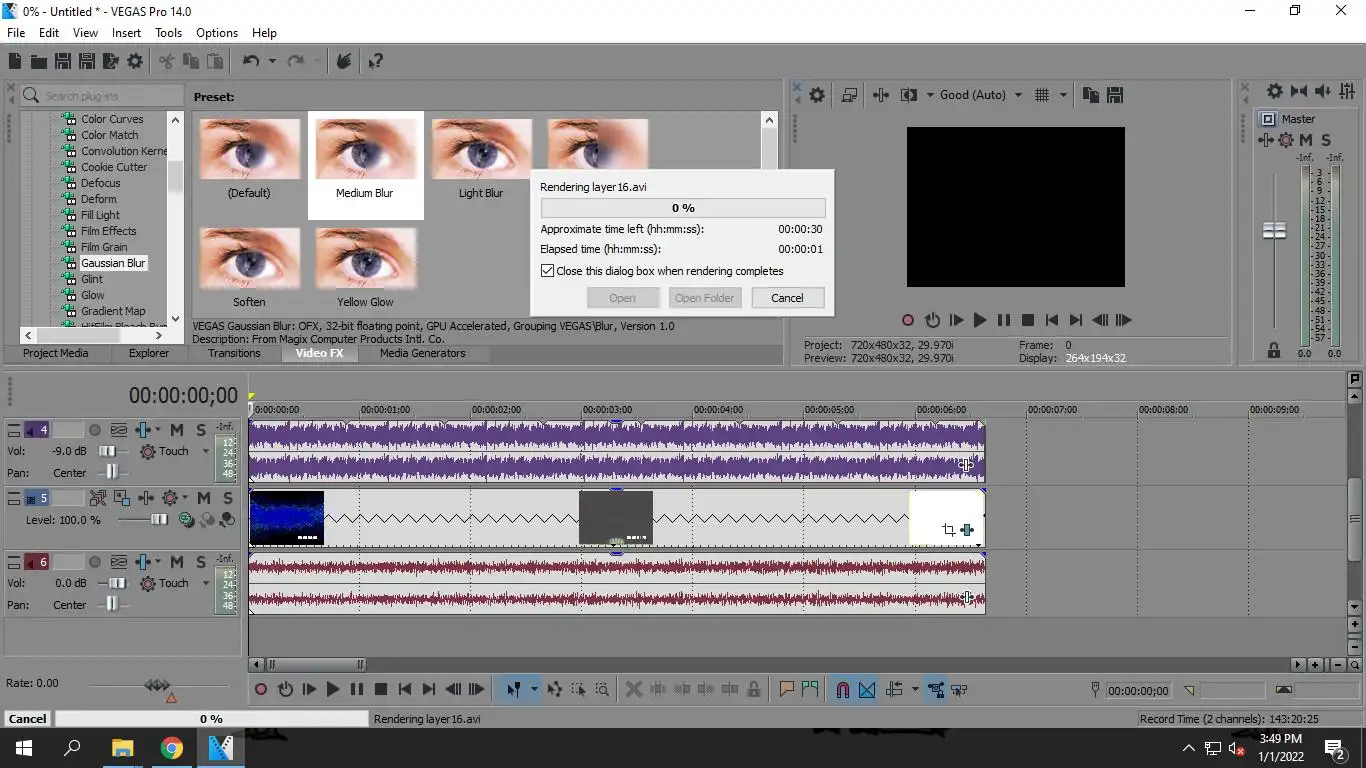
Task: Open track 5 automation settings dropdown arrow
Action: pos(185,498)
